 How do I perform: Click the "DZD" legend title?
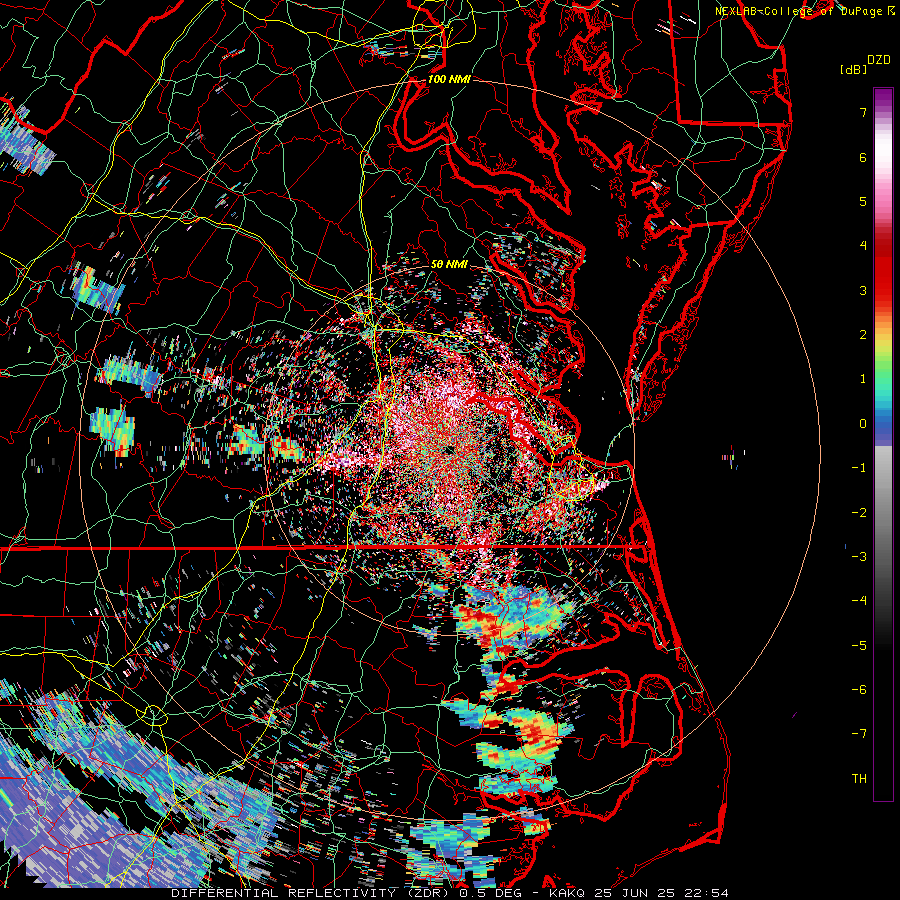[878, 60]
